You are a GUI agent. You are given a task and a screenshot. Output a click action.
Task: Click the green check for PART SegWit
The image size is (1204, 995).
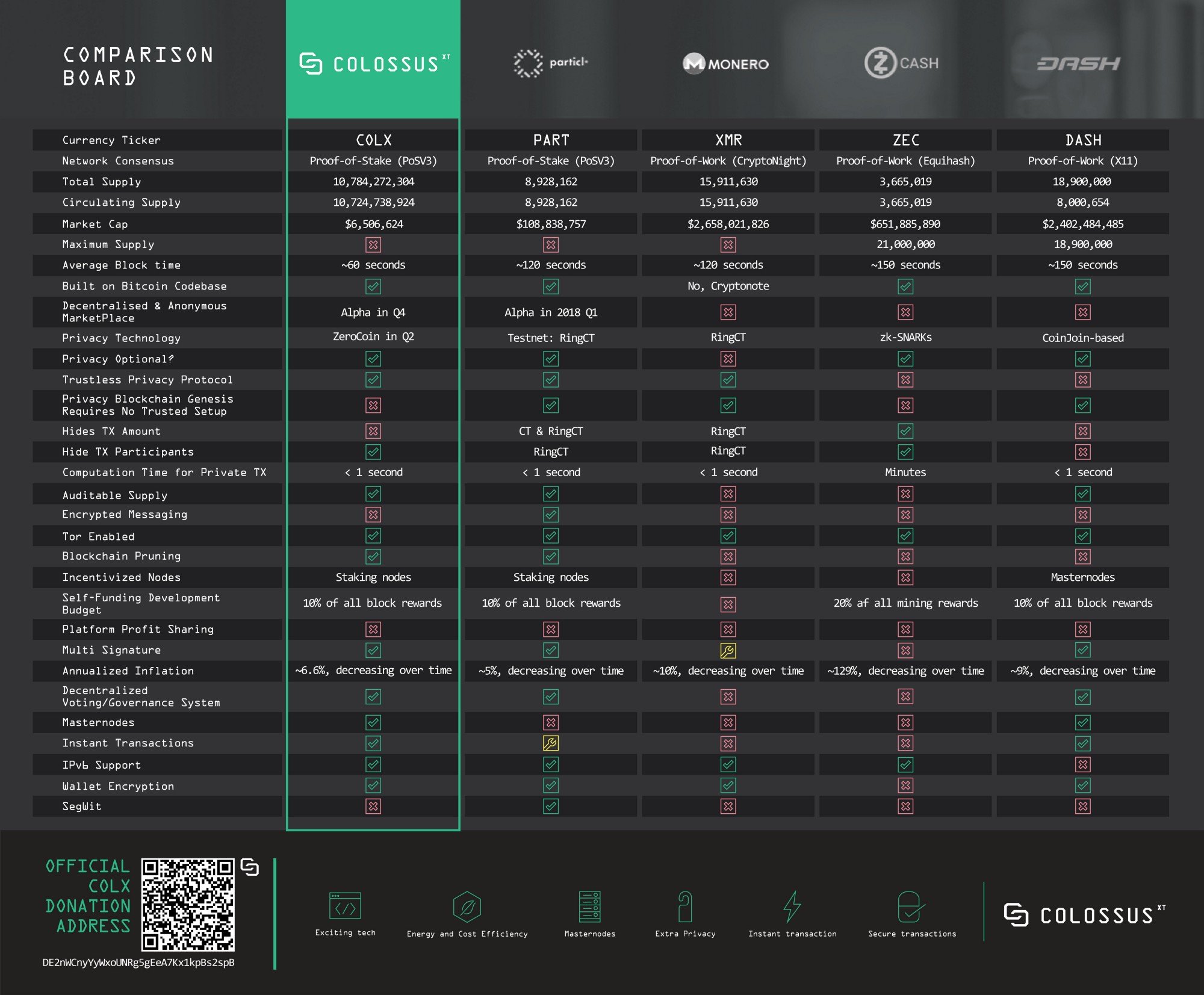[x=550, y=806]
